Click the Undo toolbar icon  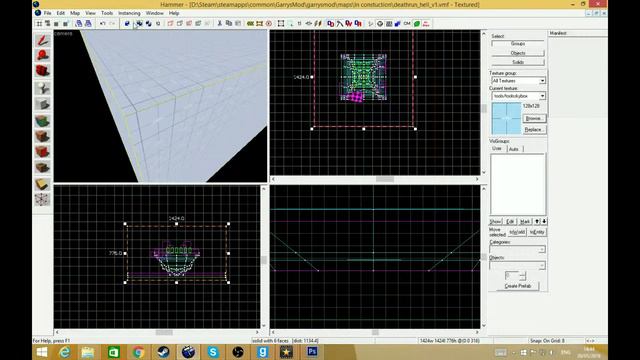(x=103, y=24)
